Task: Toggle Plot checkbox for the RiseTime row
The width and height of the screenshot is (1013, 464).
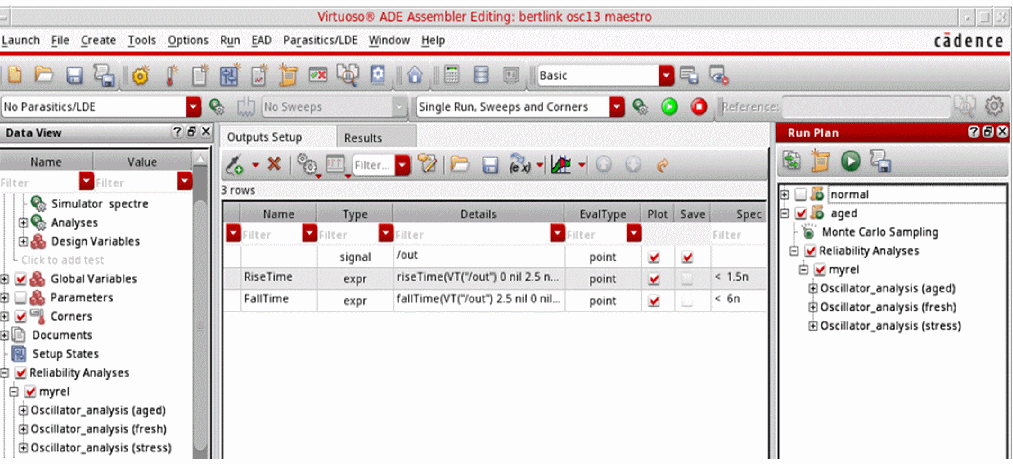Action: click(x=654, y=279)
